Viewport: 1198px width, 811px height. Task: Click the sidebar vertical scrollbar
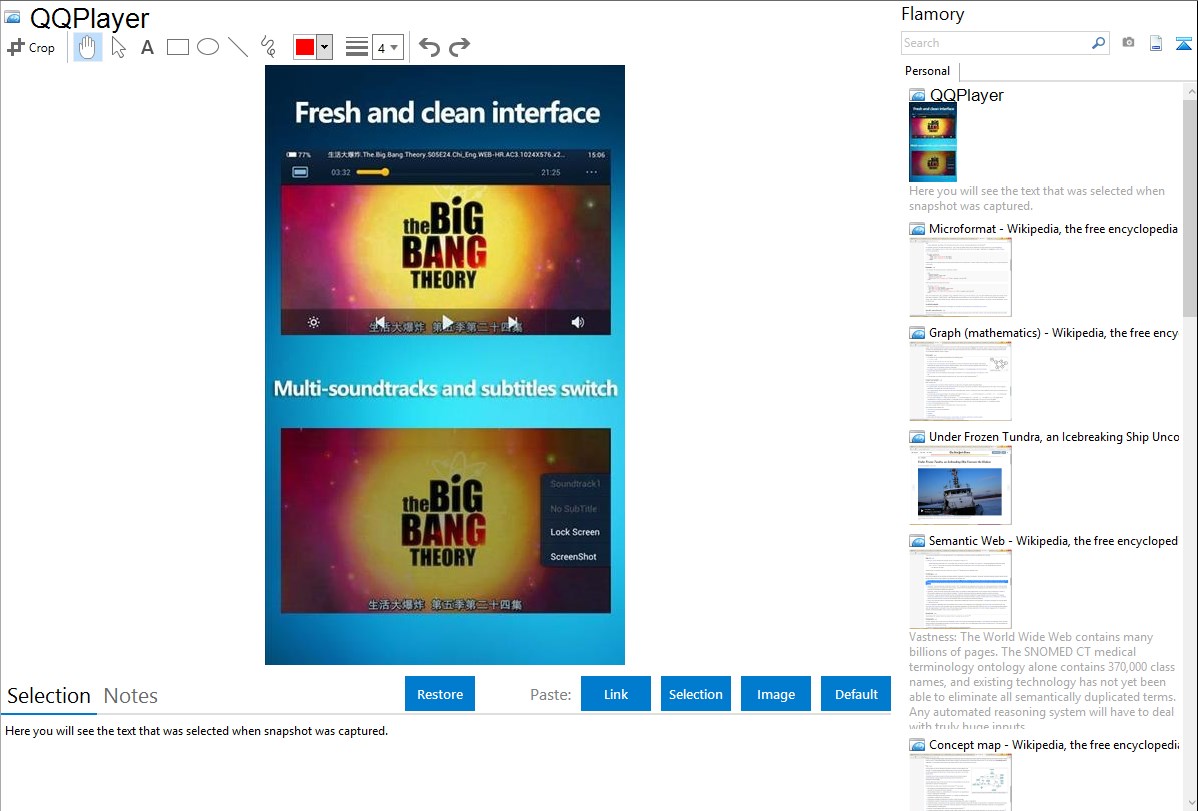tap(1190, 207)
